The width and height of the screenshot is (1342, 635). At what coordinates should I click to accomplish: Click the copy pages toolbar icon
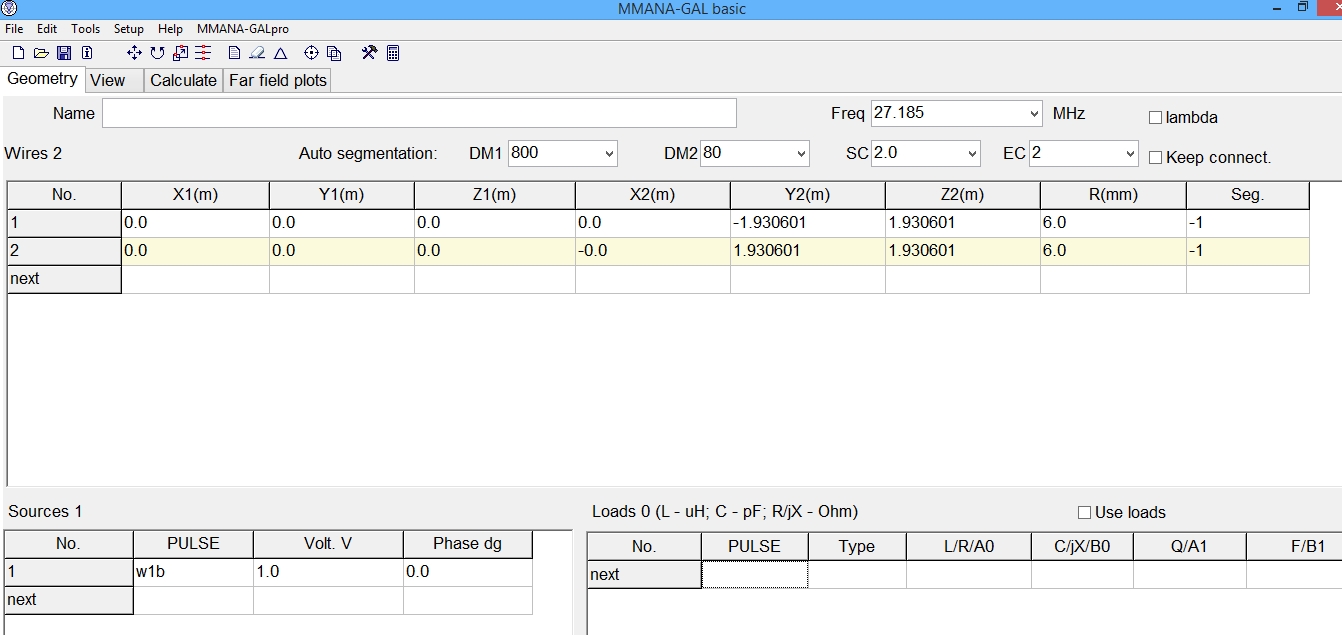334,53
